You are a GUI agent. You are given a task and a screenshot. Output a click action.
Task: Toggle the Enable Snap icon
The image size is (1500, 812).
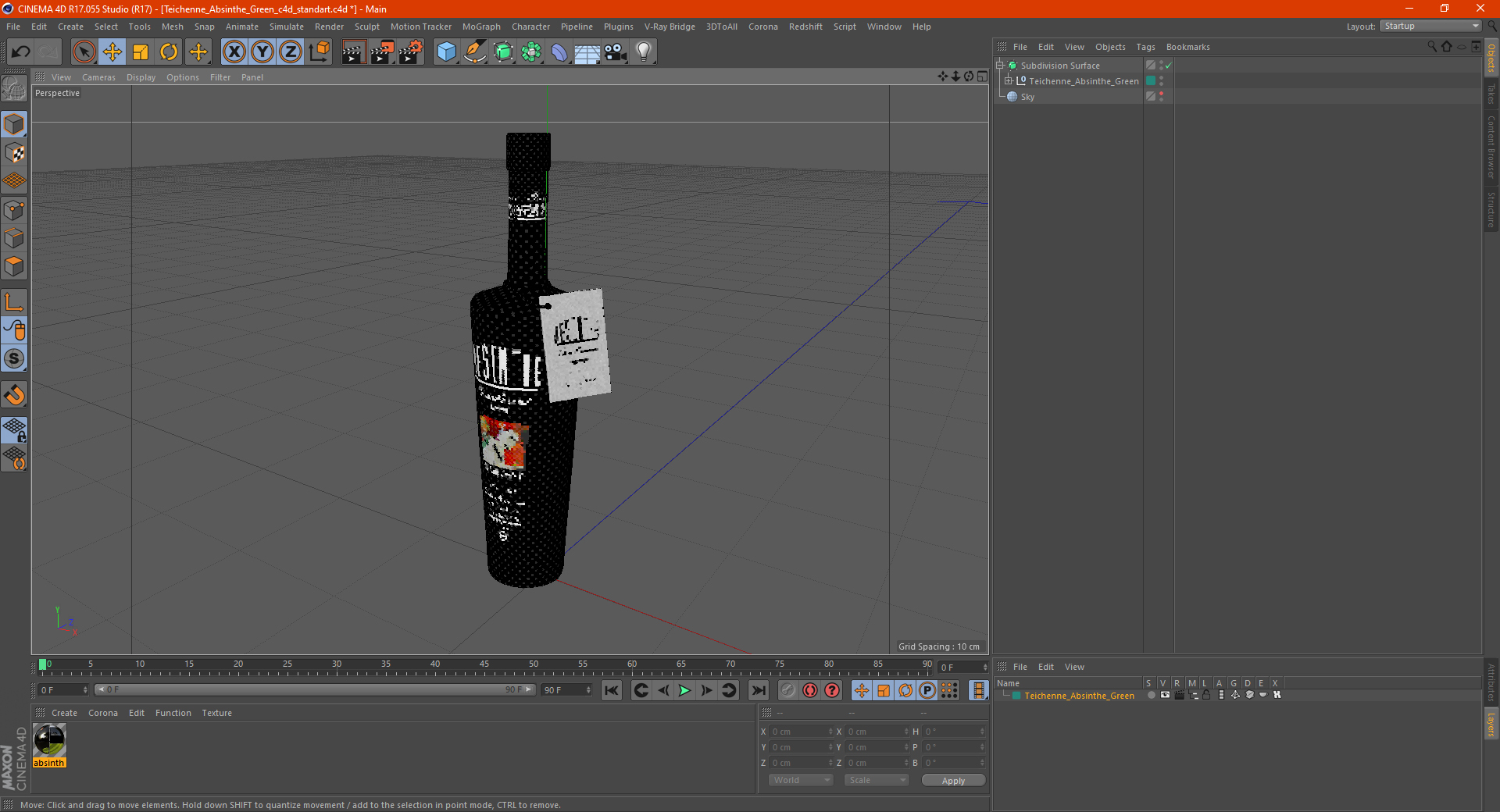[14, 359]
